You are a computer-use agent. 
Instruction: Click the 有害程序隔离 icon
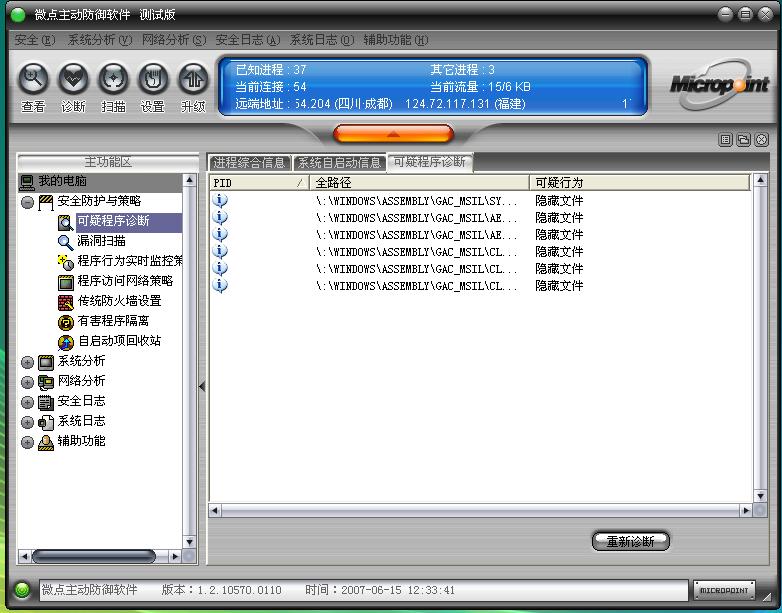click(65, 322)
